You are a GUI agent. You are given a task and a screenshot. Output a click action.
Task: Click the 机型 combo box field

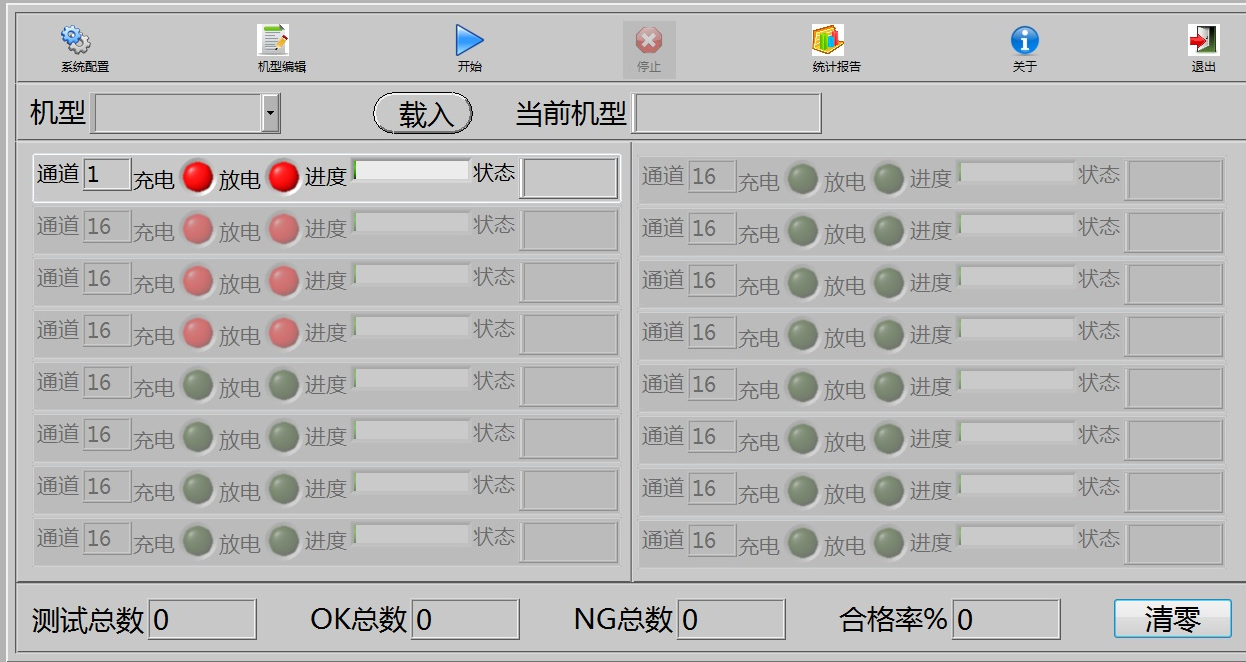click(x=177, y=114)
